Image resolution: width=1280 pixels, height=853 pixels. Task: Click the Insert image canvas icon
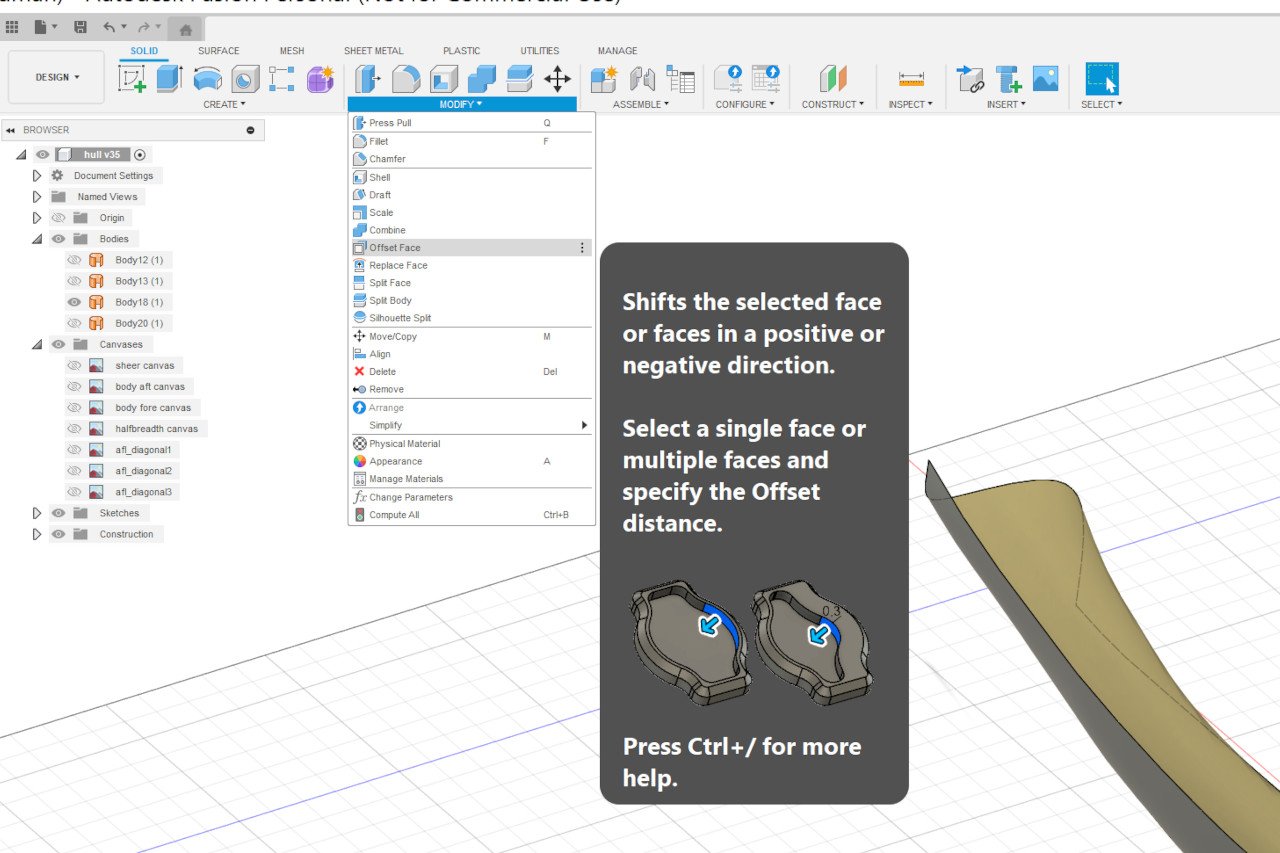coord(1046,79)
